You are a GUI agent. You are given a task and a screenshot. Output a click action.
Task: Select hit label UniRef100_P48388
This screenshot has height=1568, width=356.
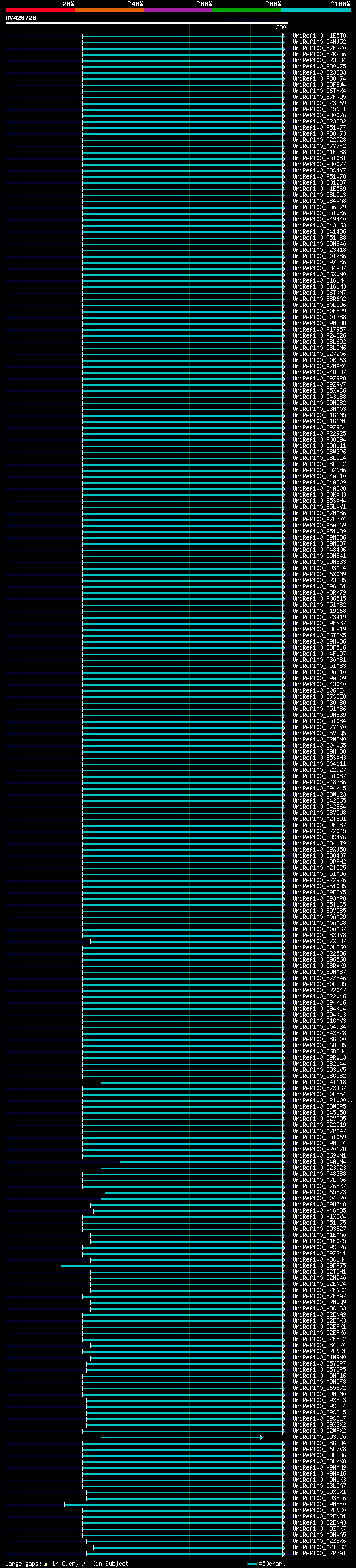[319, 1174]
